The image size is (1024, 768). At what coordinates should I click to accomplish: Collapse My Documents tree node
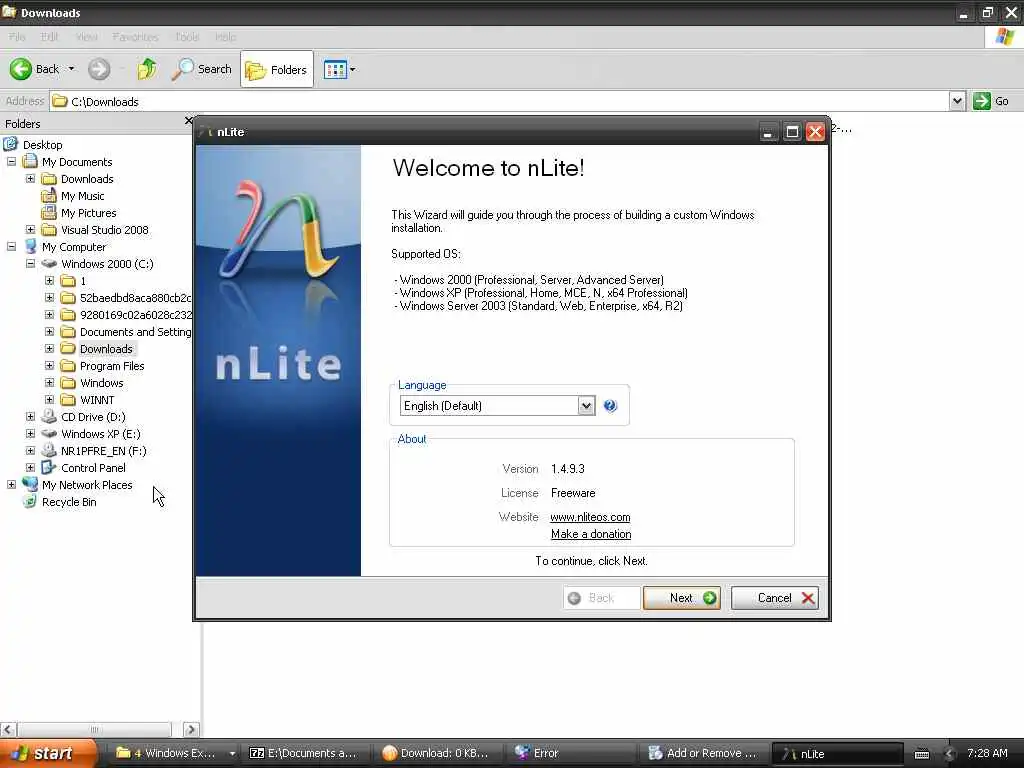tap(11, 161)
